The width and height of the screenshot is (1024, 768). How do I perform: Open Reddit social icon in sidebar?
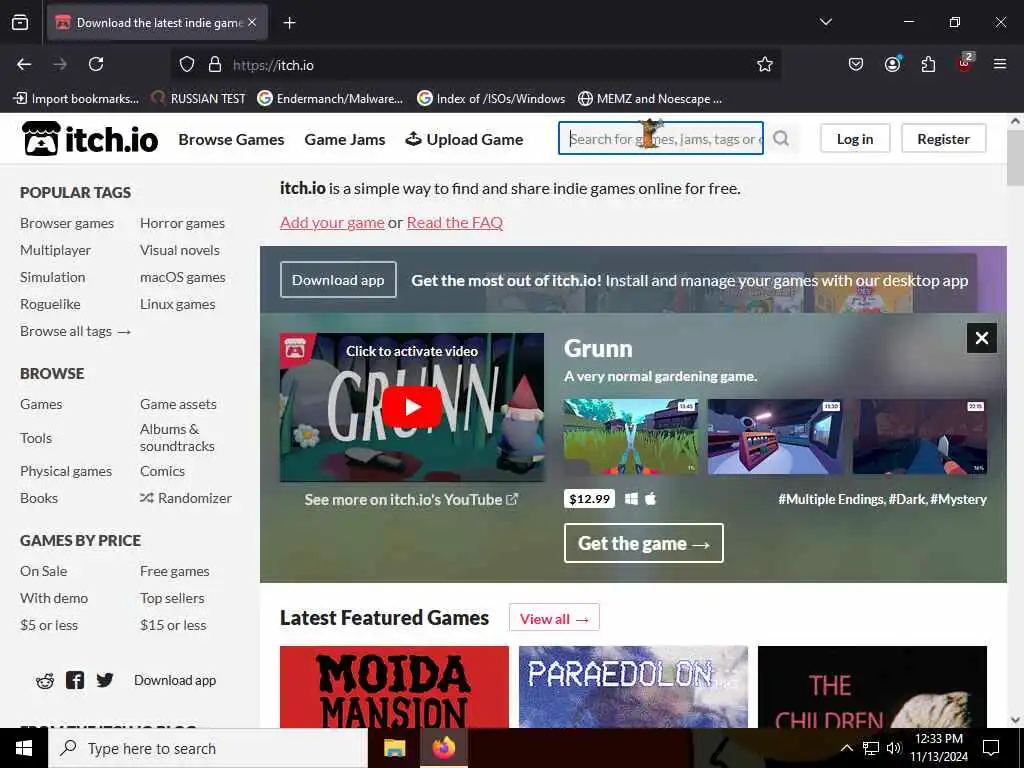point(45,680)
